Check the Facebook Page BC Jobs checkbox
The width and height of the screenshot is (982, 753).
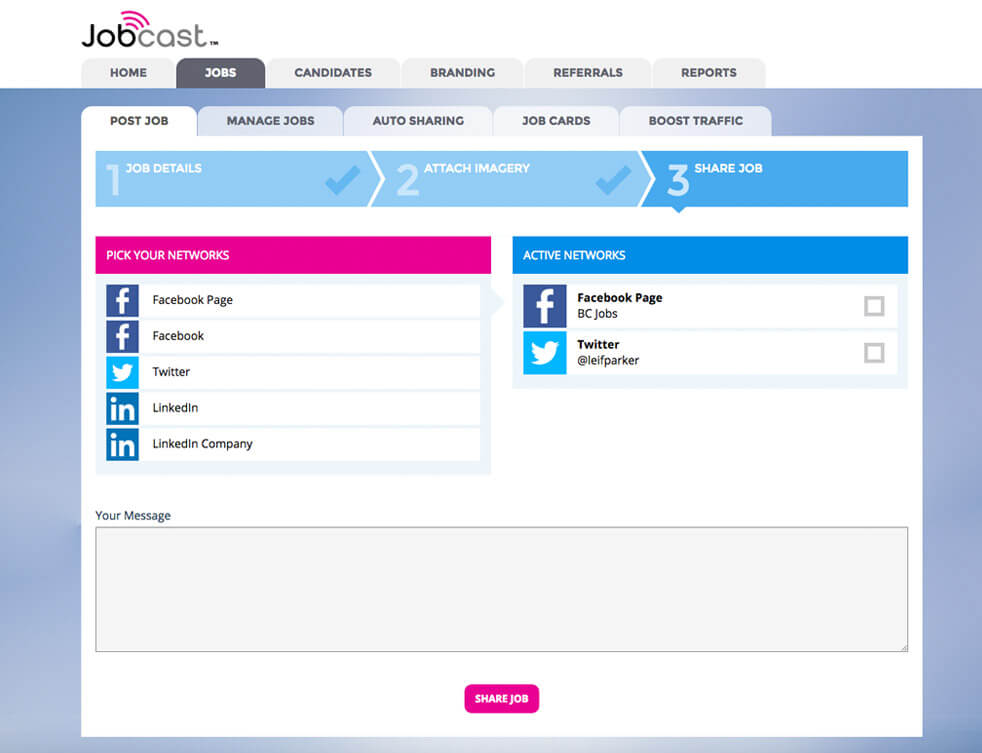coord(874,306)
